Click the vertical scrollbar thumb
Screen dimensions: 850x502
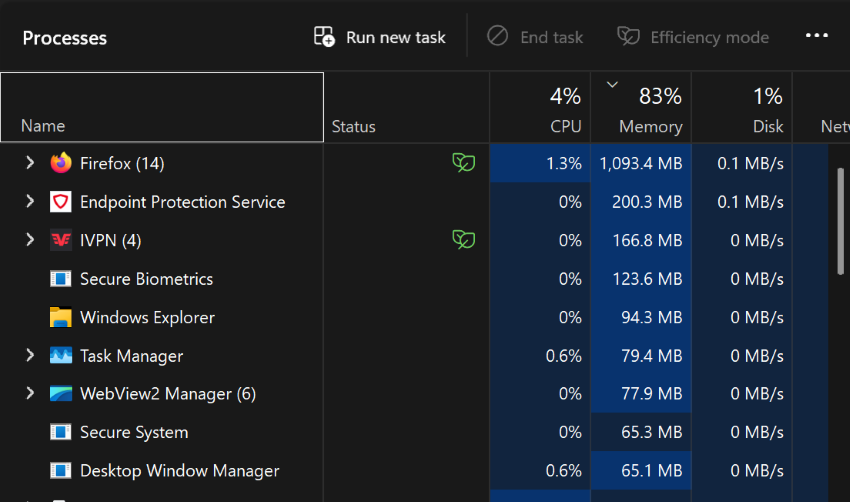(x=841, y=221)
